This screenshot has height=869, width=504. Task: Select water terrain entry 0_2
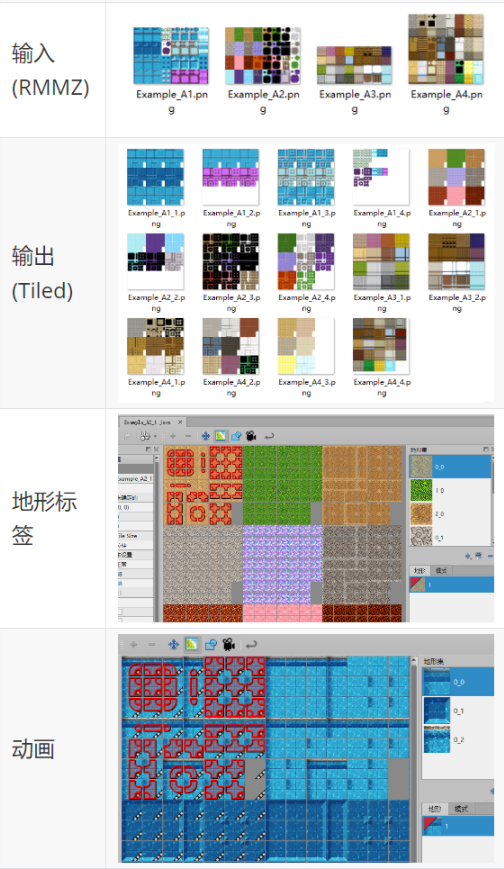(x=457, y=739)
